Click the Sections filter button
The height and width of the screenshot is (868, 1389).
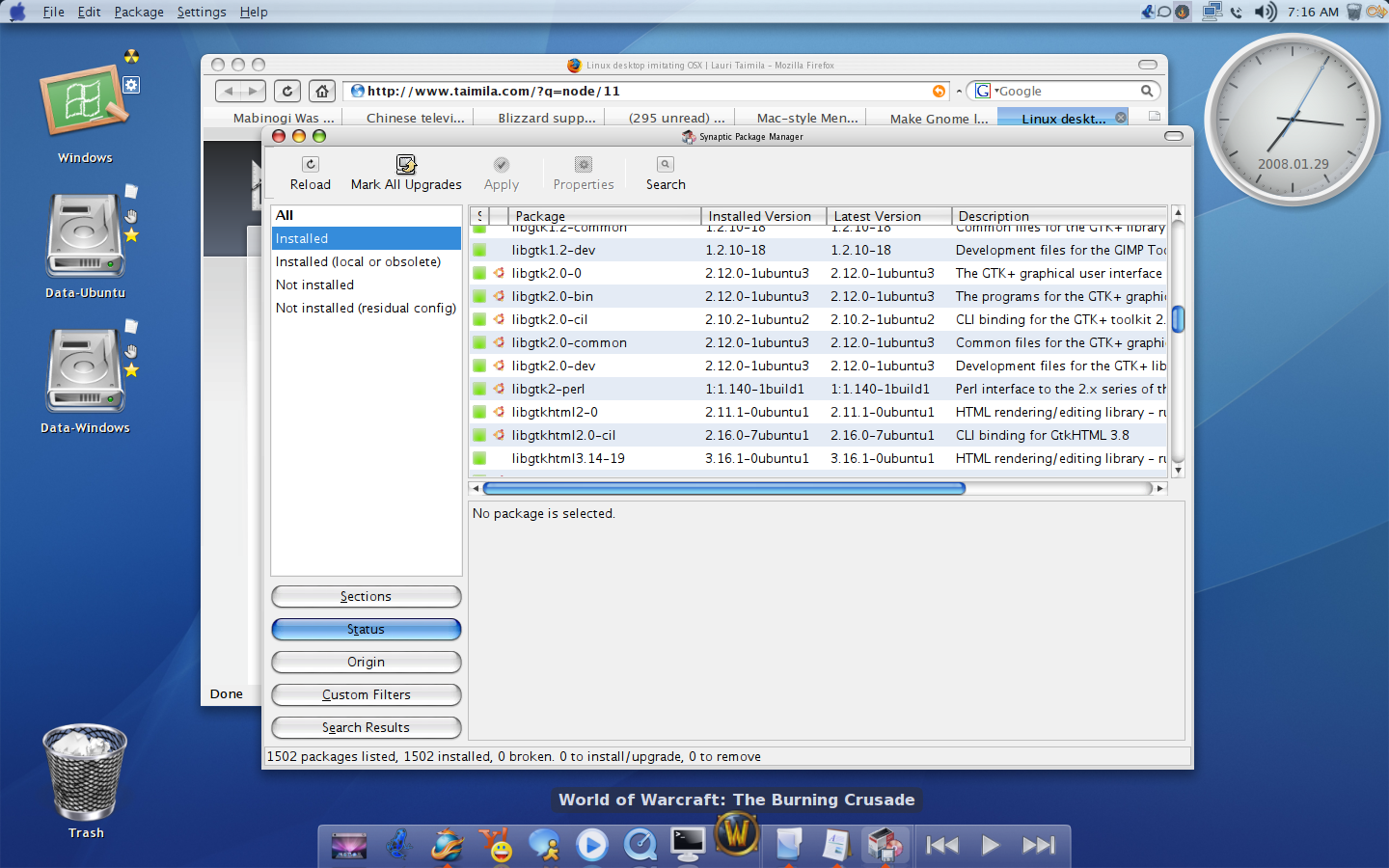[367, 597]
